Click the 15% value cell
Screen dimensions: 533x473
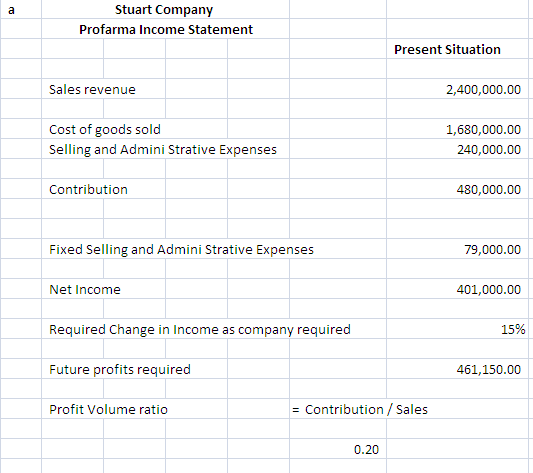point(513,330)
